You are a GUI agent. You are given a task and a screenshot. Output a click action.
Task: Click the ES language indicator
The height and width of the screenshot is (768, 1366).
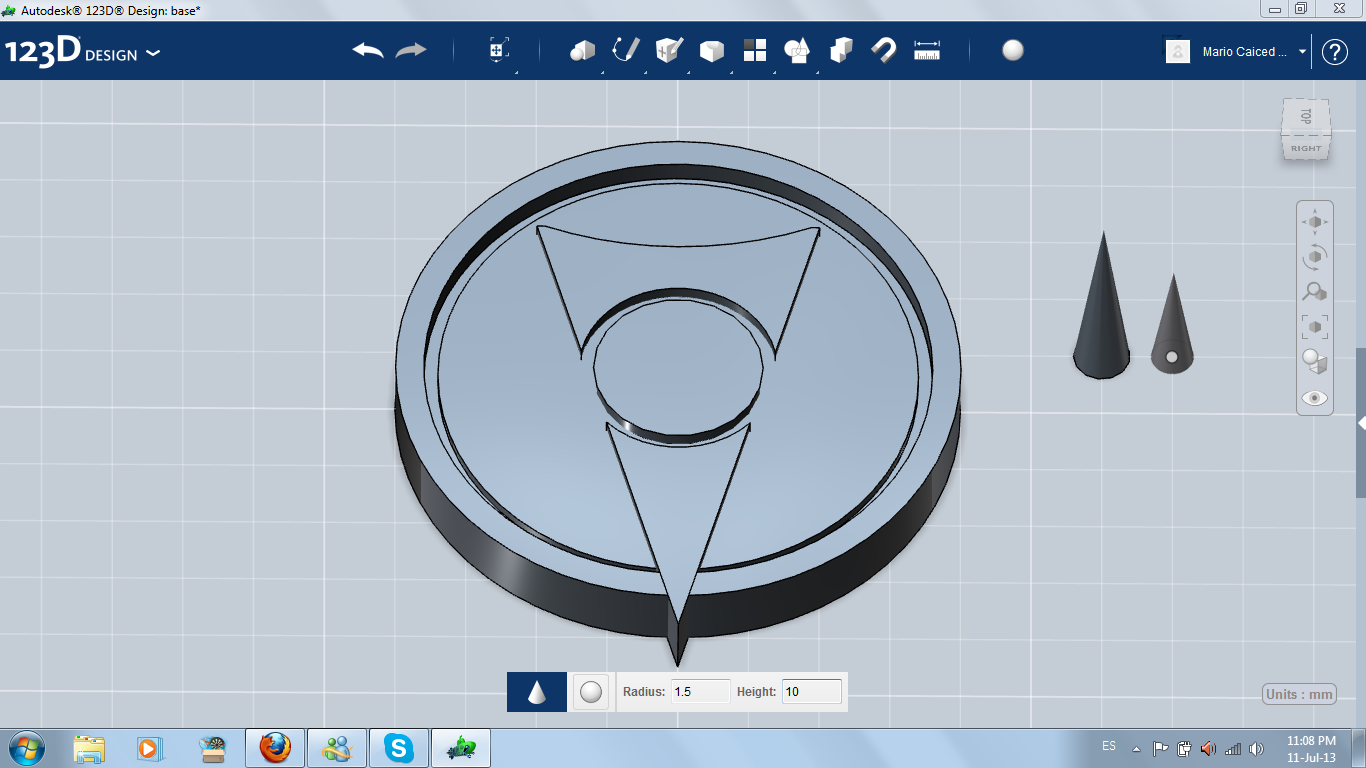click(x=1109, y=746)
